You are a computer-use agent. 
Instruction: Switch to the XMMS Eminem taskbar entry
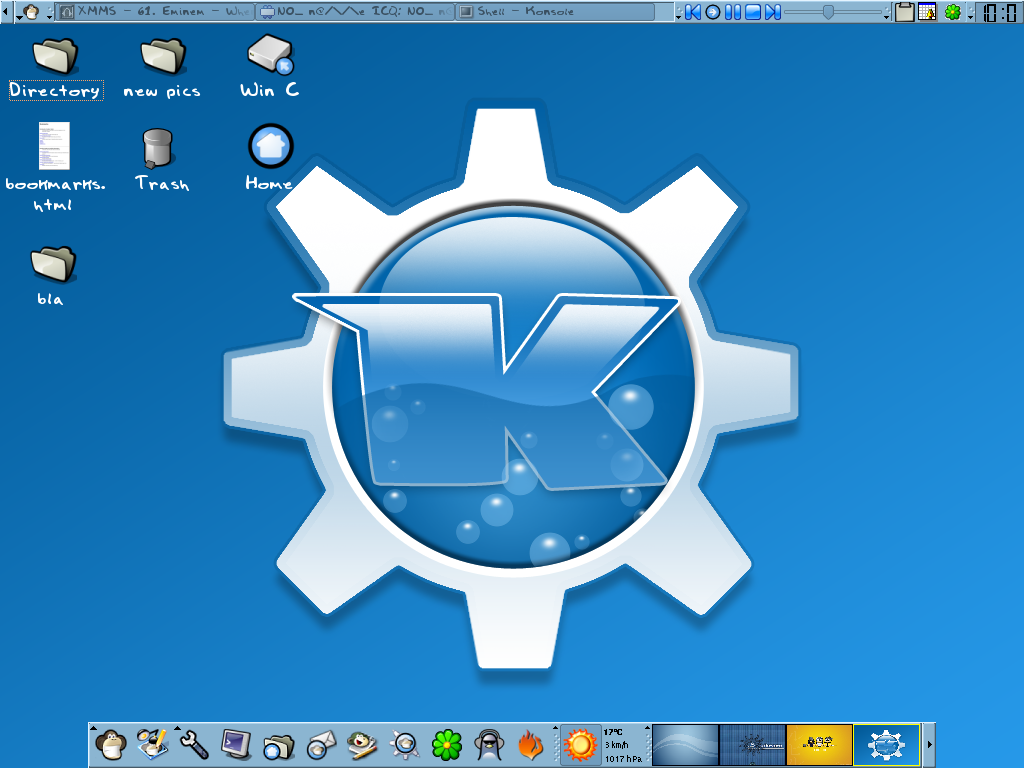tap(155, 12)
